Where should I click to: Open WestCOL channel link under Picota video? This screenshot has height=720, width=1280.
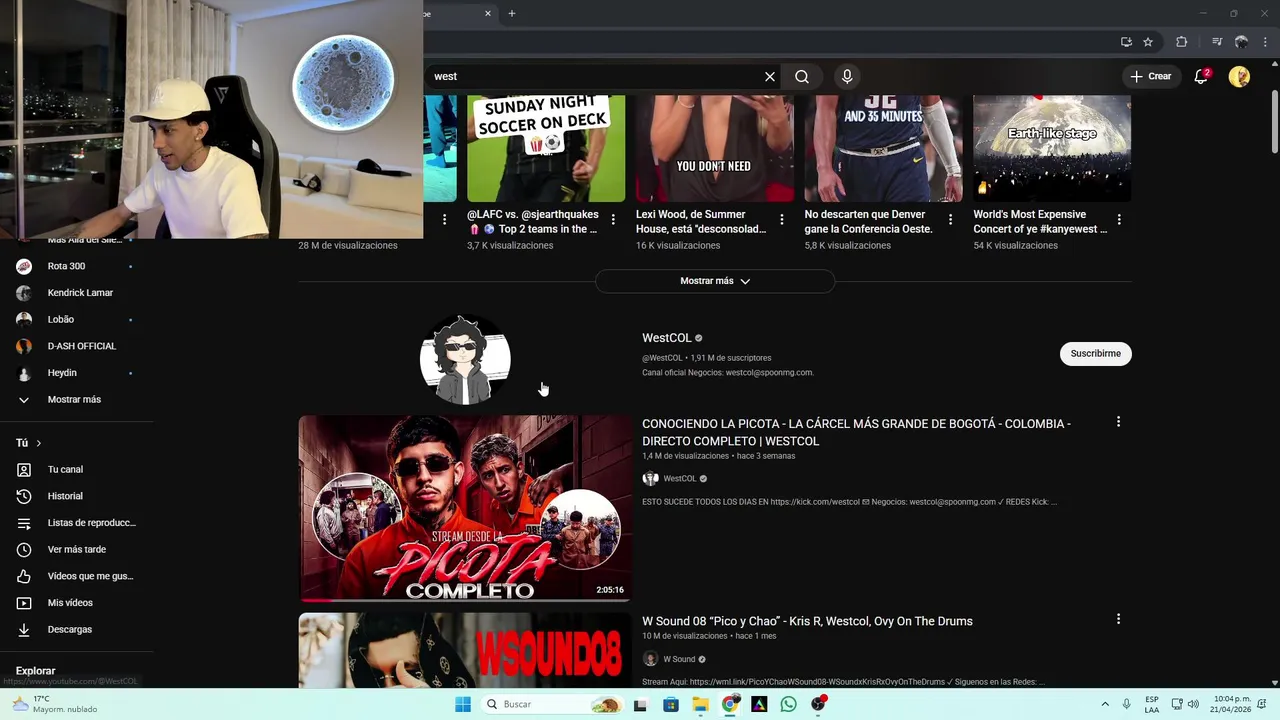[x=680, y=478]
